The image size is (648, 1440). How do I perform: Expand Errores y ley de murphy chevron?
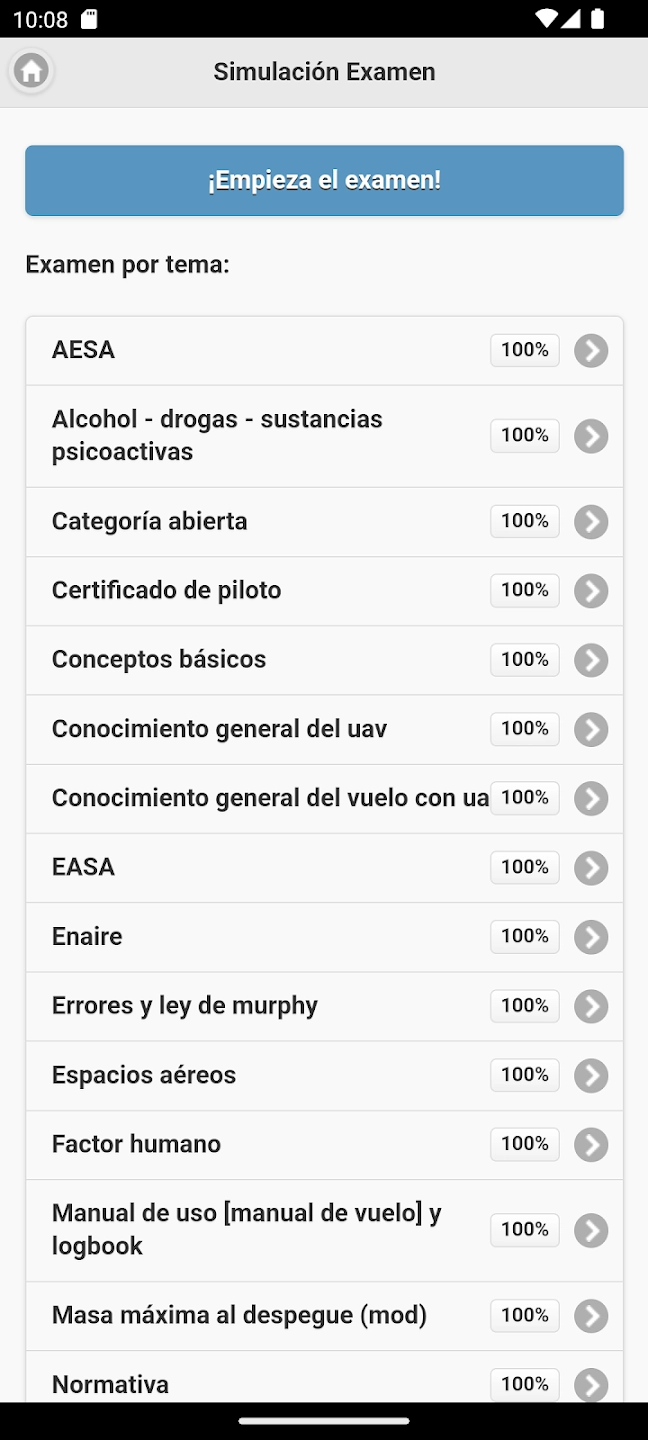point(591,1006)
